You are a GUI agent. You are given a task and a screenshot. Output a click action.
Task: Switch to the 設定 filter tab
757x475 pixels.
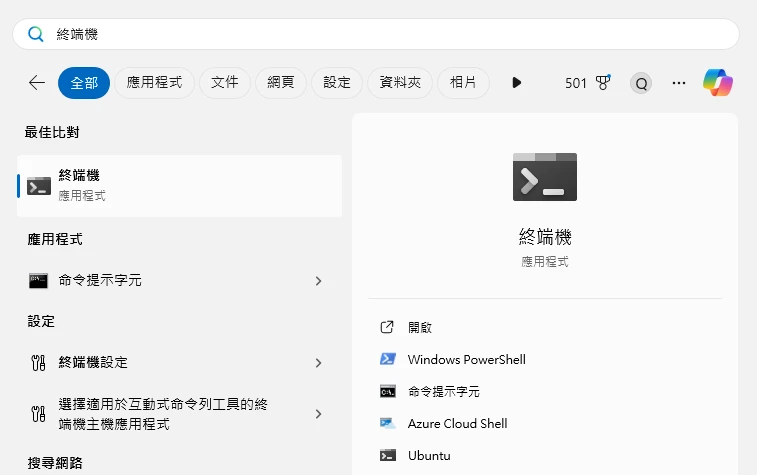pyautogui.click(x=337, y=83)
